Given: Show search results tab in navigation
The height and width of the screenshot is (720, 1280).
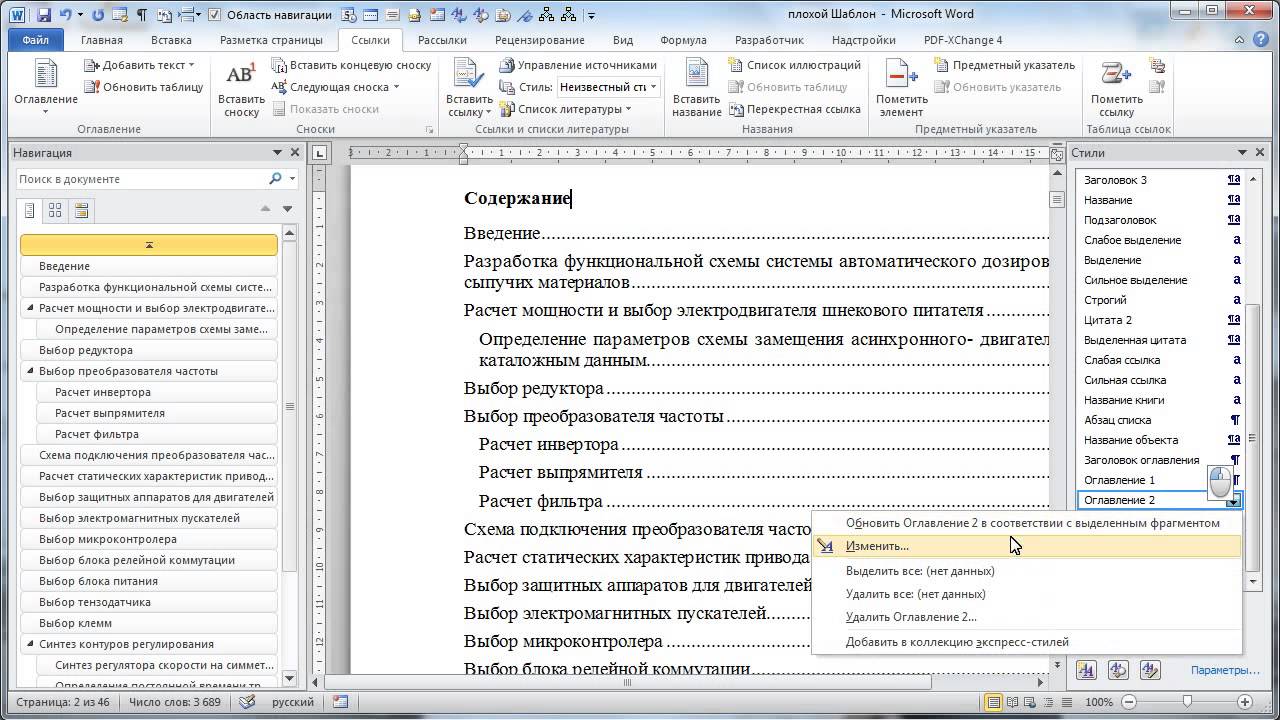Looking at the screenshot, I should pyautogui.click(x=81, y=210).
